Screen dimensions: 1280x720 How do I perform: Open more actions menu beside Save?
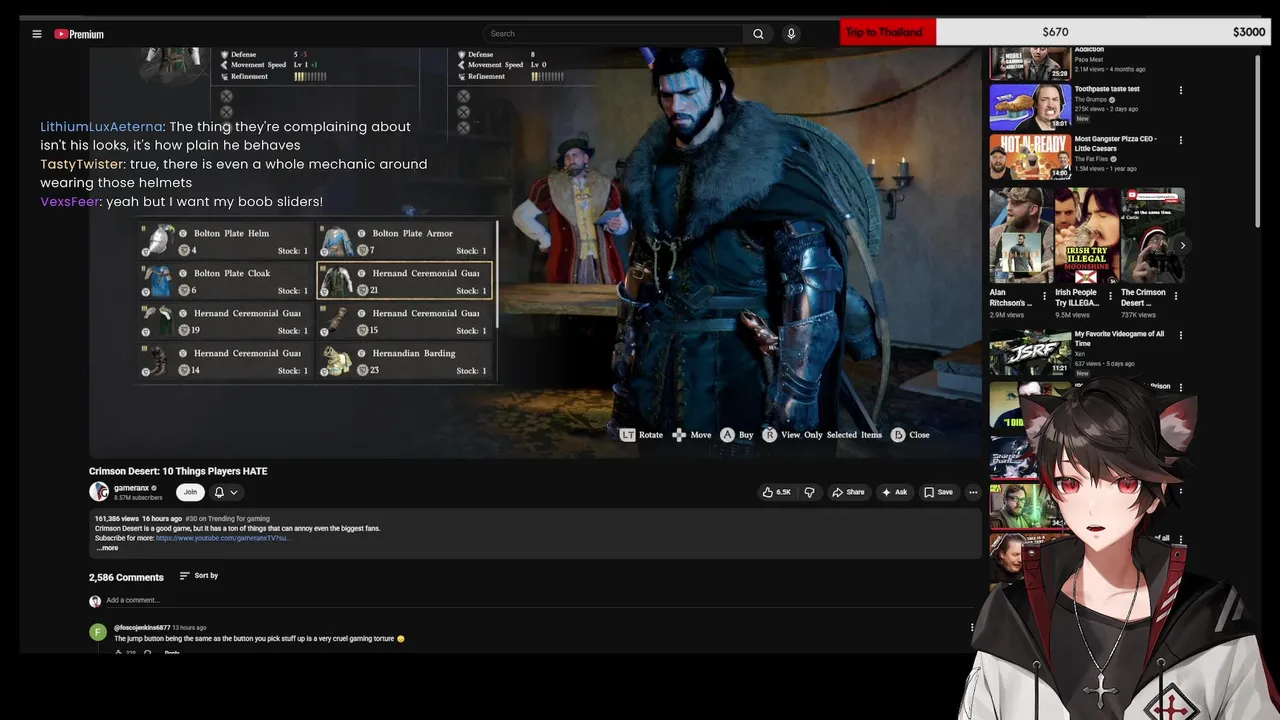(x=973, y=492)
